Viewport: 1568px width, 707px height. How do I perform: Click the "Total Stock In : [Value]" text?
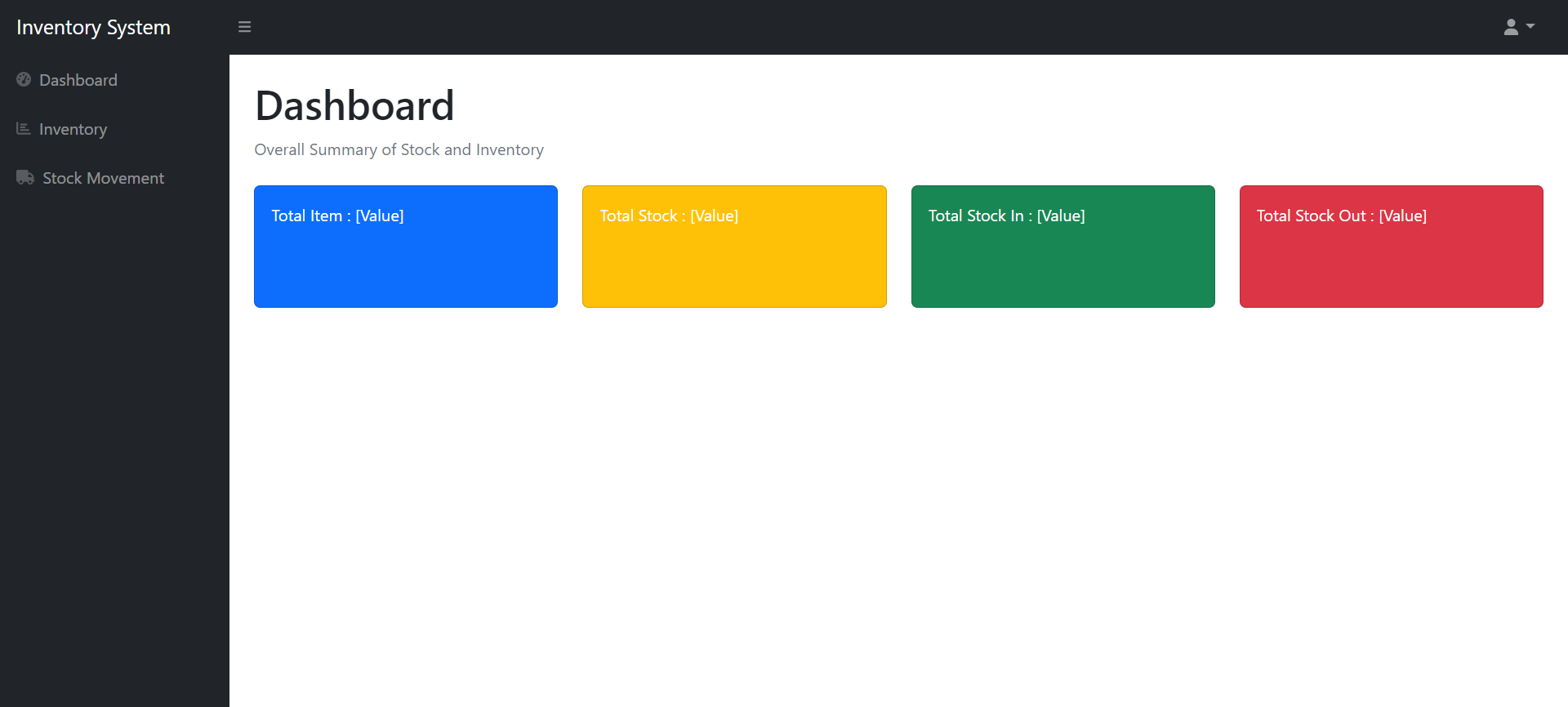click(x=1006, y=216)
